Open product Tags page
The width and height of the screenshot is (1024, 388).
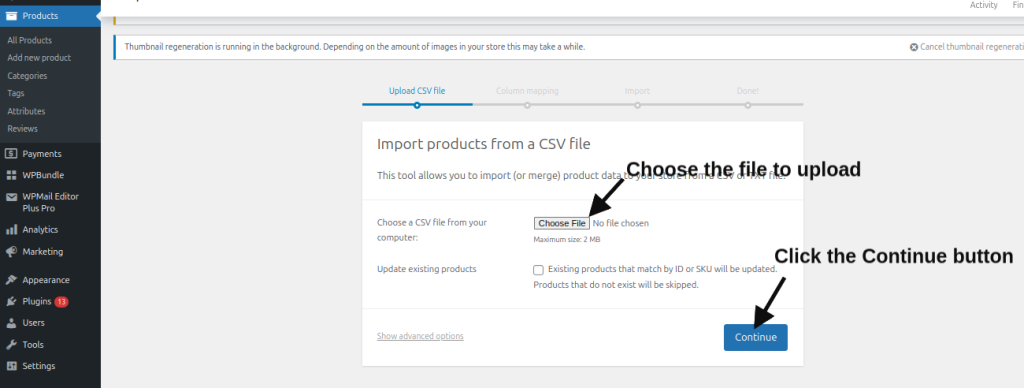[16, 93]
